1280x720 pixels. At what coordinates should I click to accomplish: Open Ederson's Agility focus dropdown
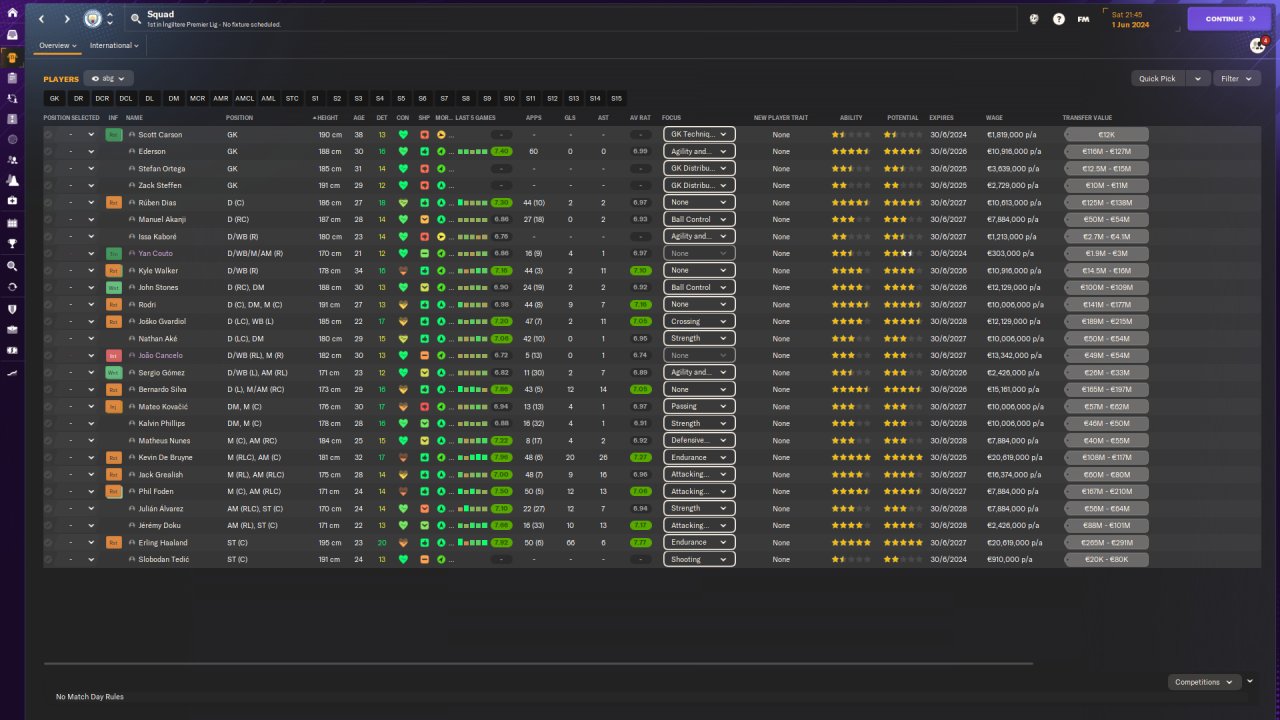(698, 151)
